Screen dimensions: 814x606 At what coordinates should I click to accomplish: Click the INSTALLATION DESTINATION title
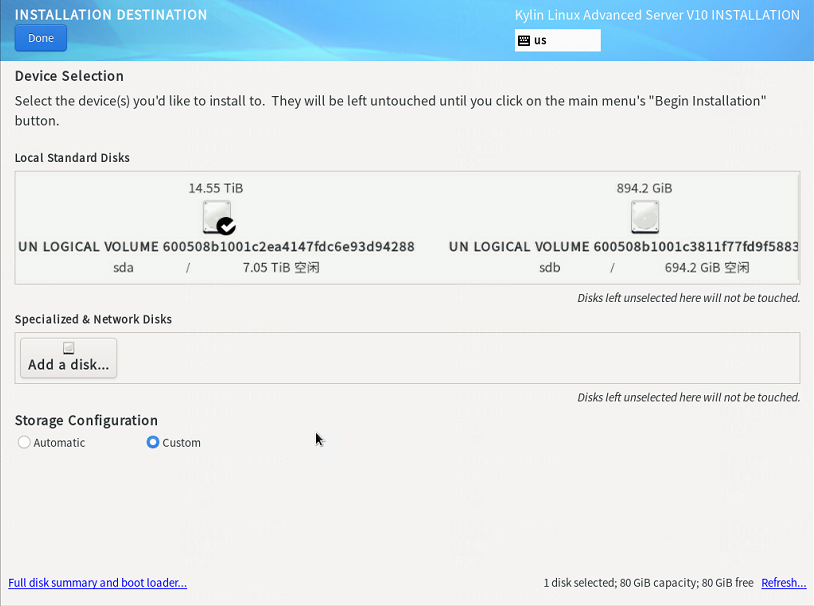tap(111, 15)
